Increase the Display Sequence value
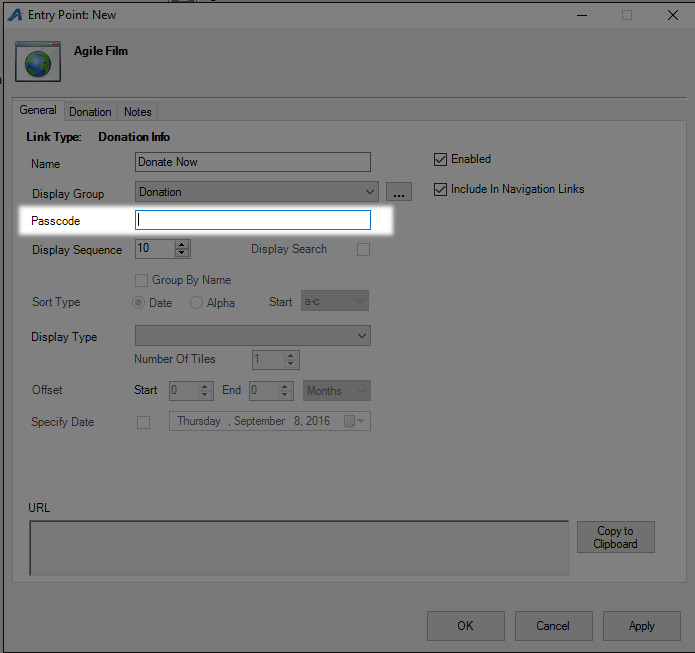 (182, 244)
